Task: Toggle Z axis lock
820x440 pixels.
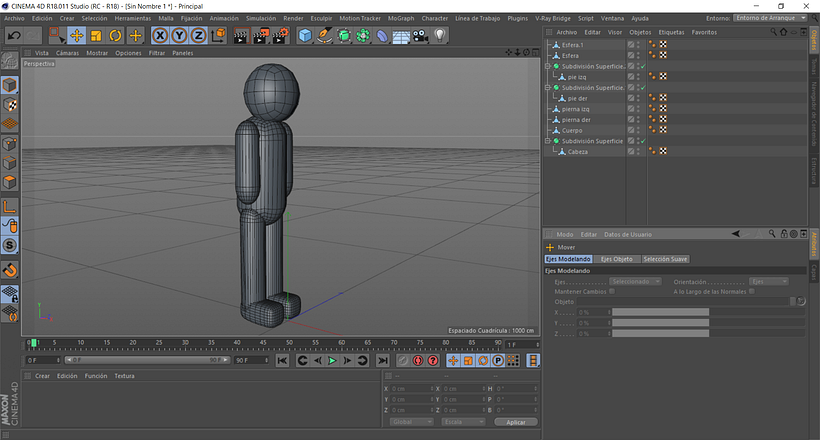Action: 198,36
